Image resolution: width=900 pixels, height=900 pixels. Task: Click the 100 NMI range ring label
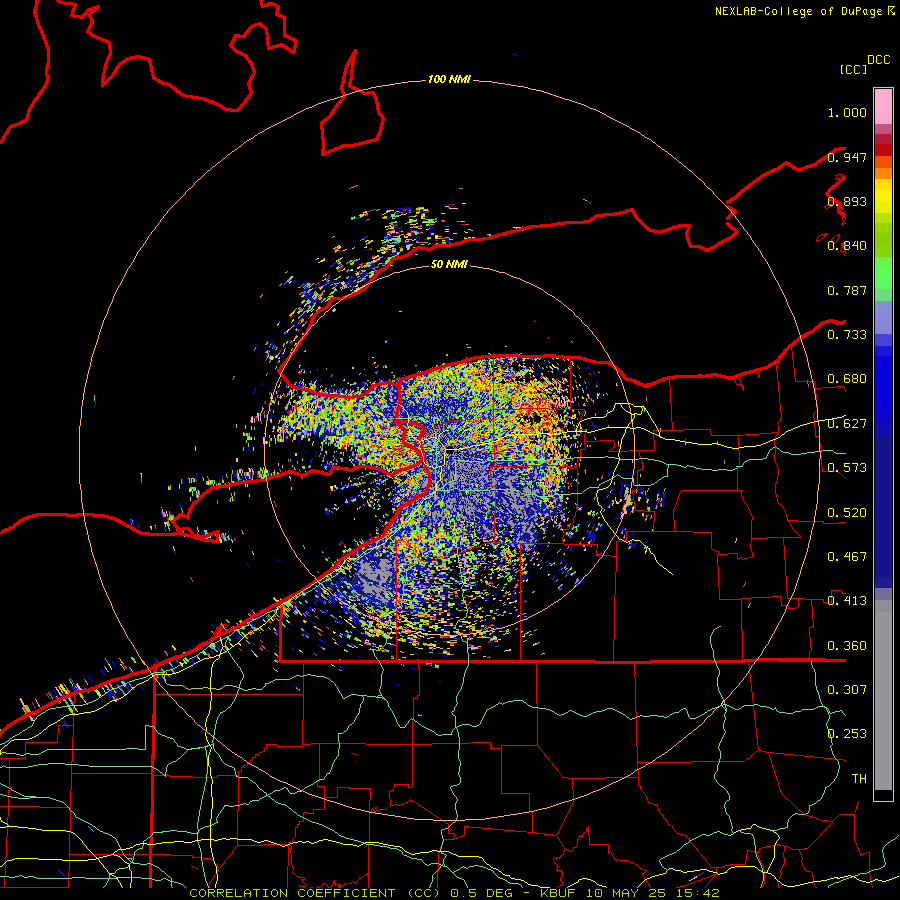[x=449, y=79]
